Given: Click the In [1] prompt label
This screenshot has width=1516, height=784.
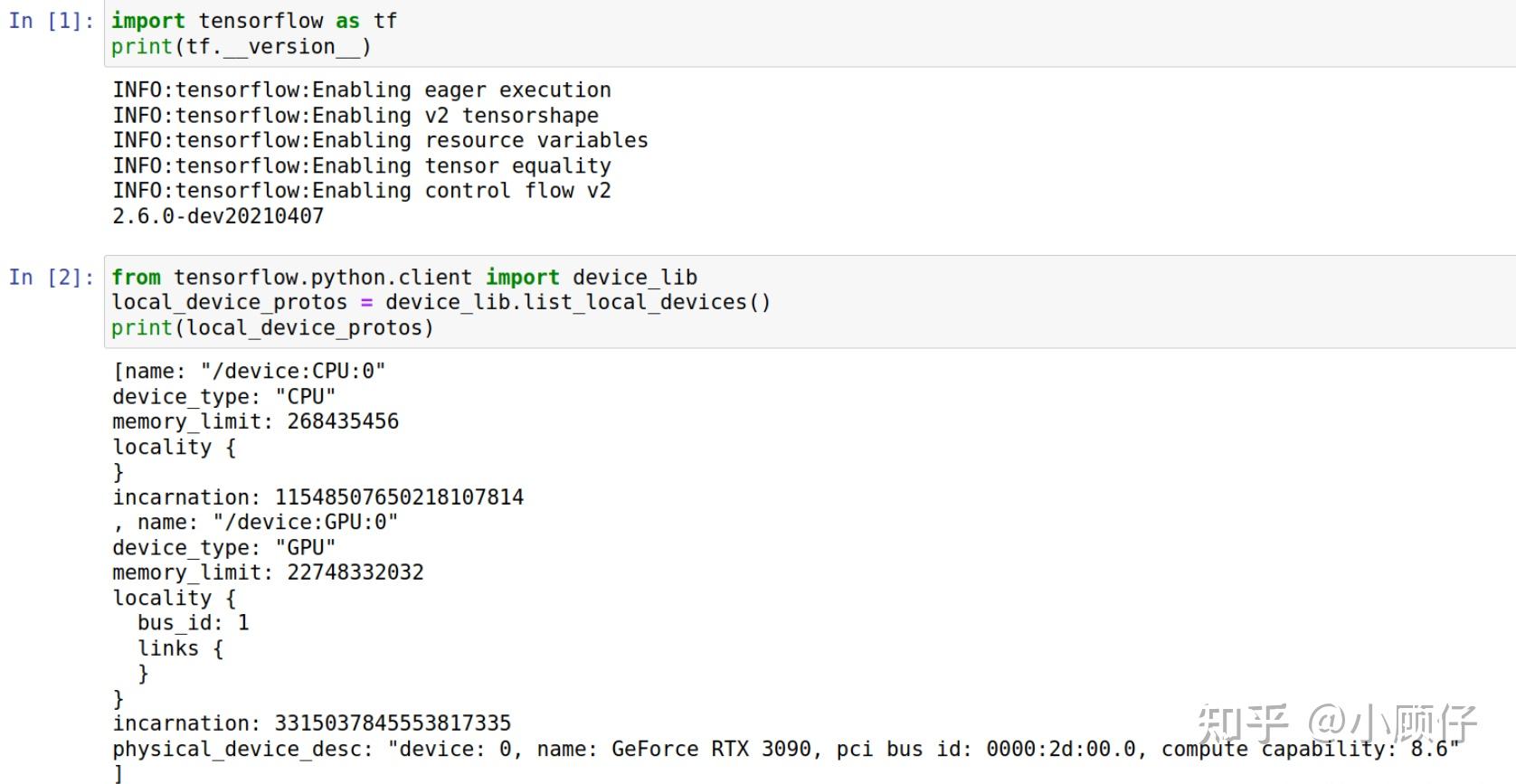Looking at the screenshot, I should [x=51, y=21].
